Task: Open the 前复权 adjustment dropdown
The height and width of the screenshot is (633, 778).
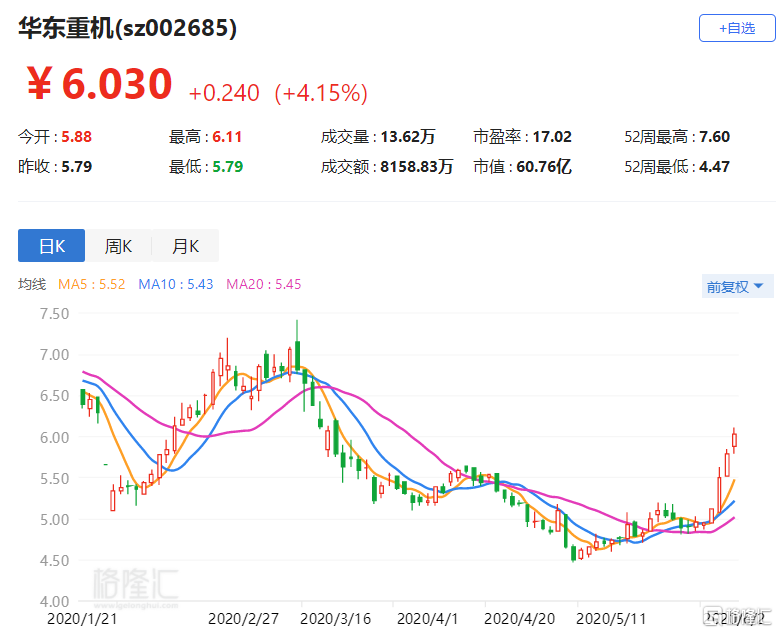Action: point(737,286)
